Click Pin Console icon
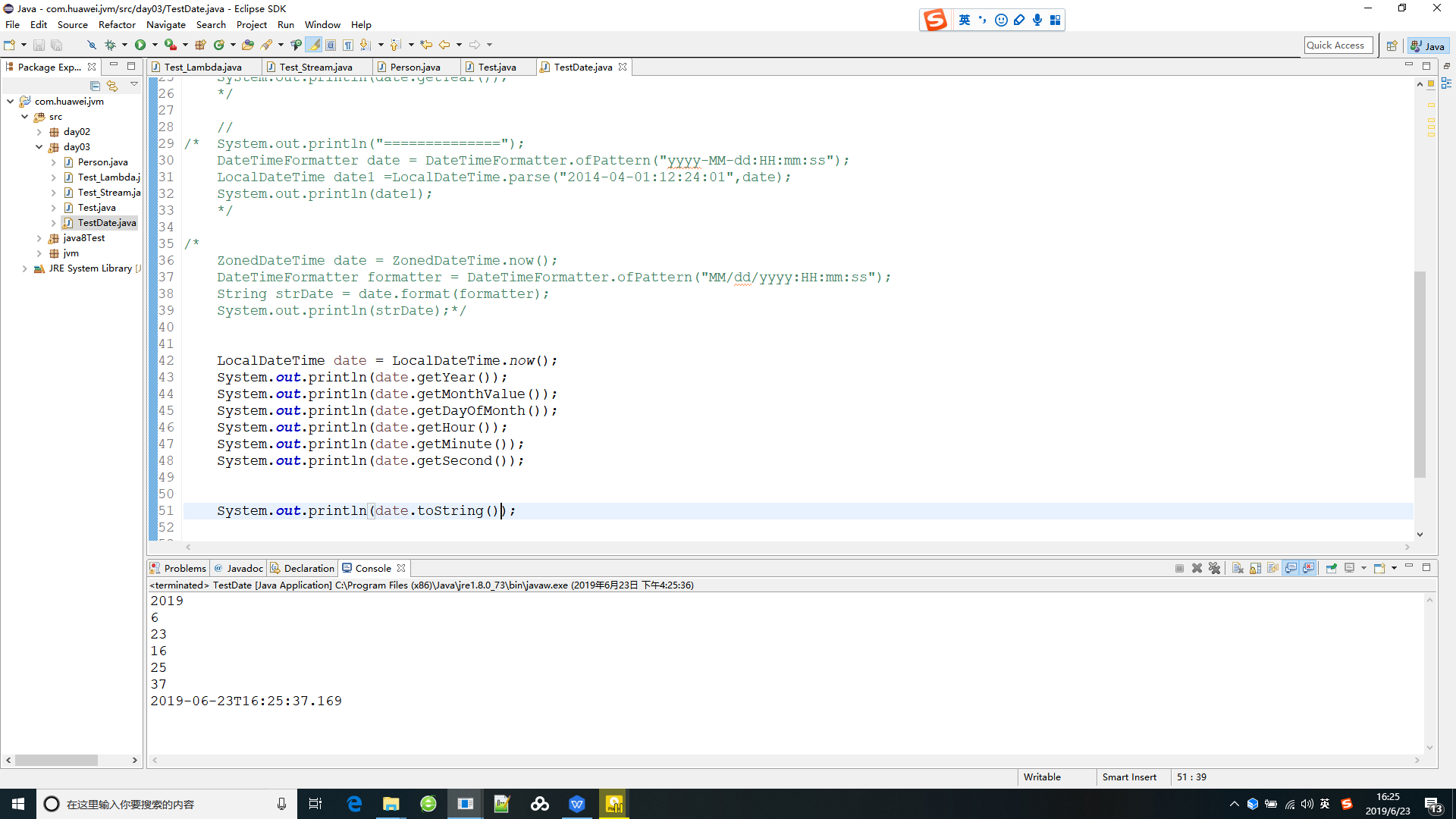Image resolution: width=1456 pixels, height=819 pixels. pos(1331,568)
